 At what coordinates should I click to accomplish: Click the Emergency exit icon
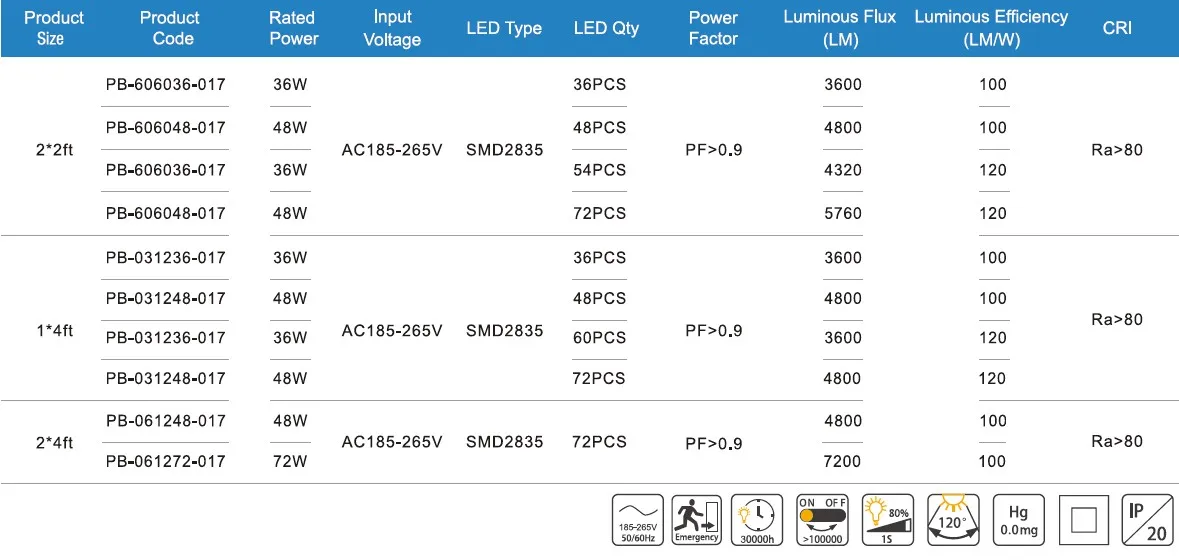(697, 519)
